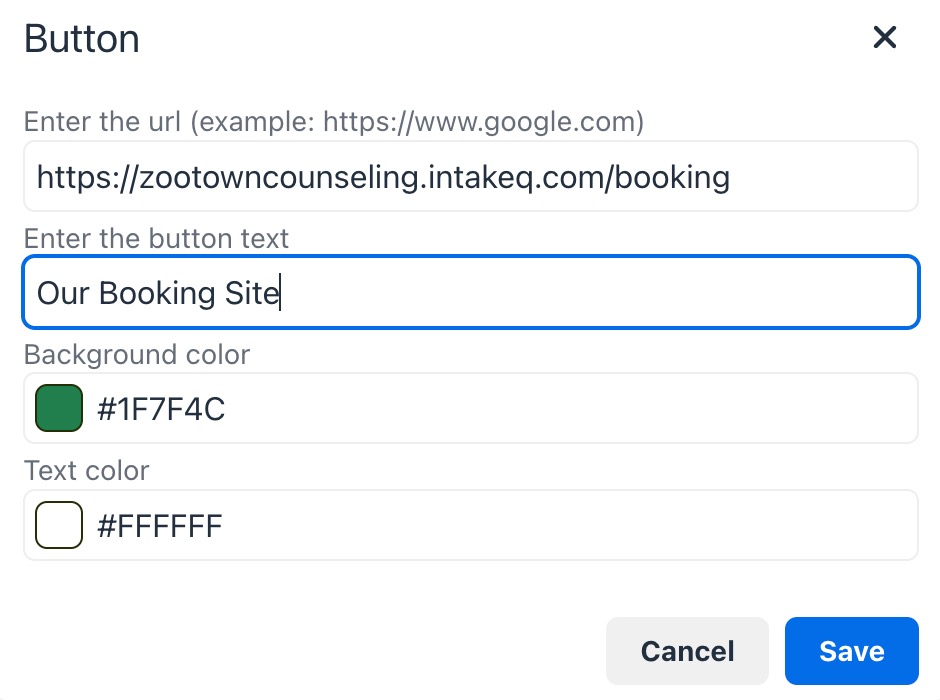Click into the button text field
This screenshot has height=700, width=940.
coord(600,293)
